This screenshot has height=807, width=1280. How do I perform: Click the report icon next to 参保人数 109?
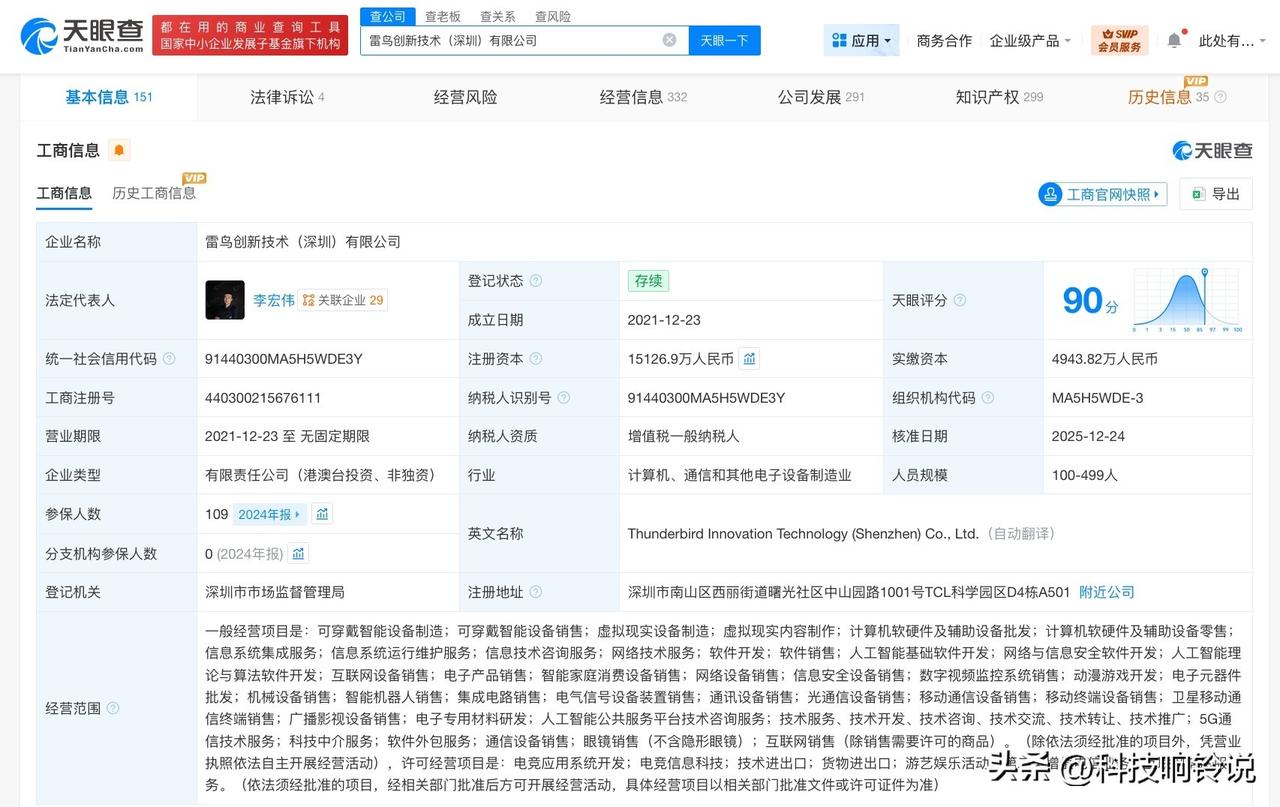[321, 513]
